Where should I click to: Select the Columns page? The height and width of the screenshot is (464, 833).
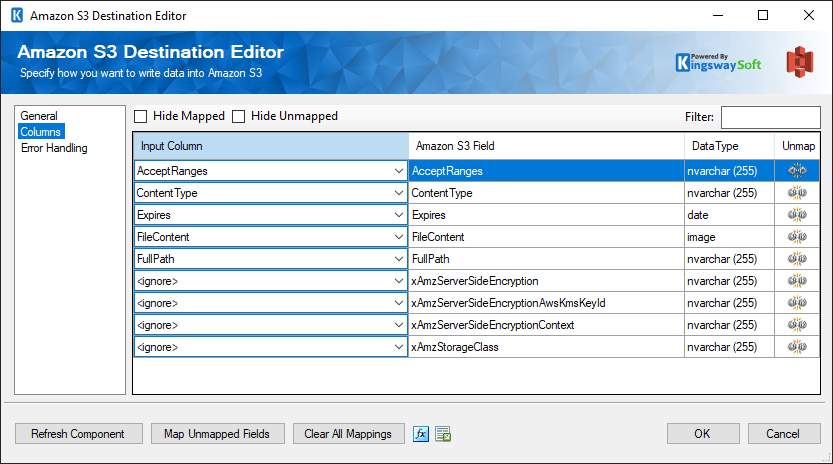coord(41,132)
